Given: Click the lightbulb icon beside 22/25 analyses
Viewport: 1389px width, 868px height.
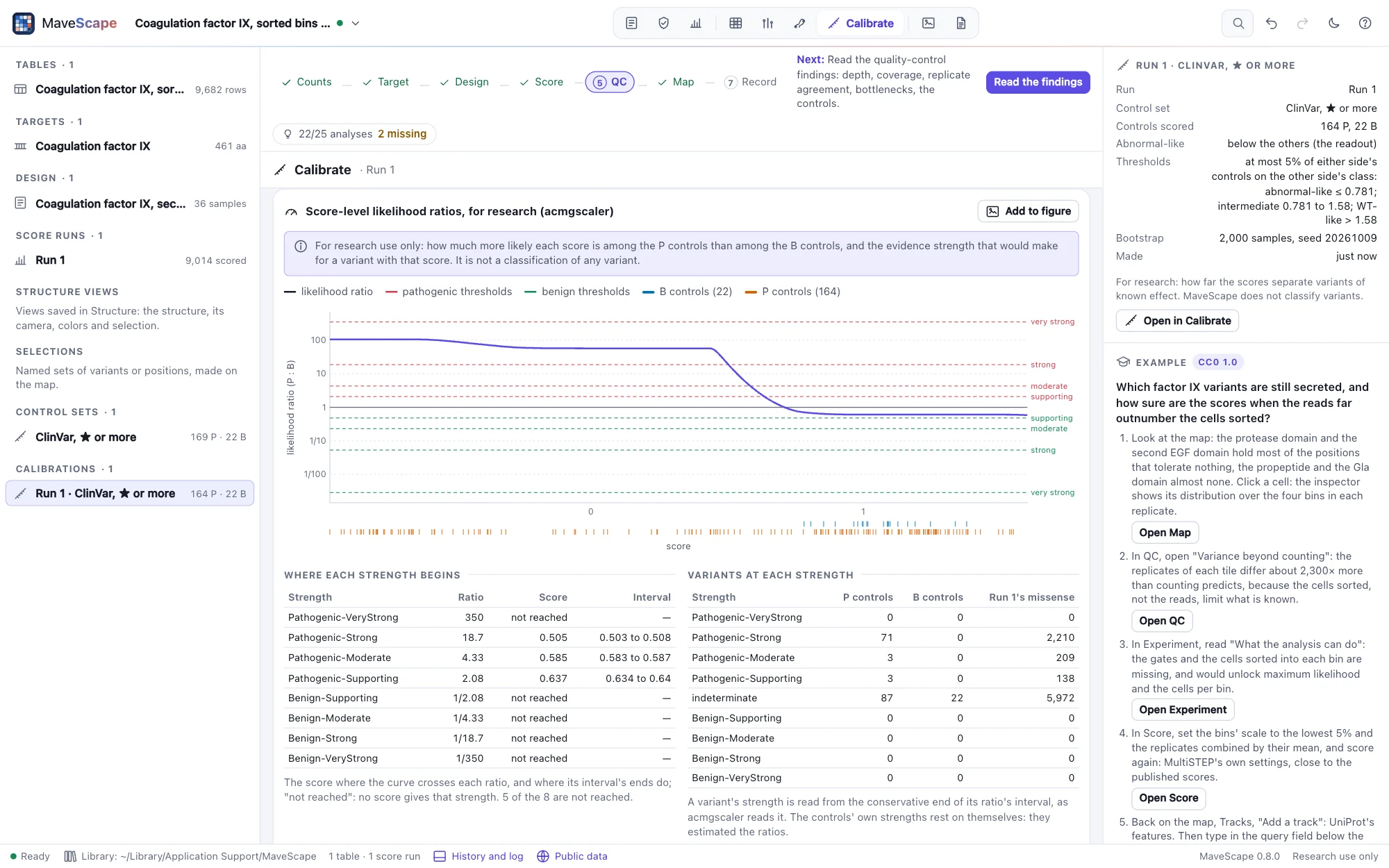Looking at the screenshot, I should 288,134.
